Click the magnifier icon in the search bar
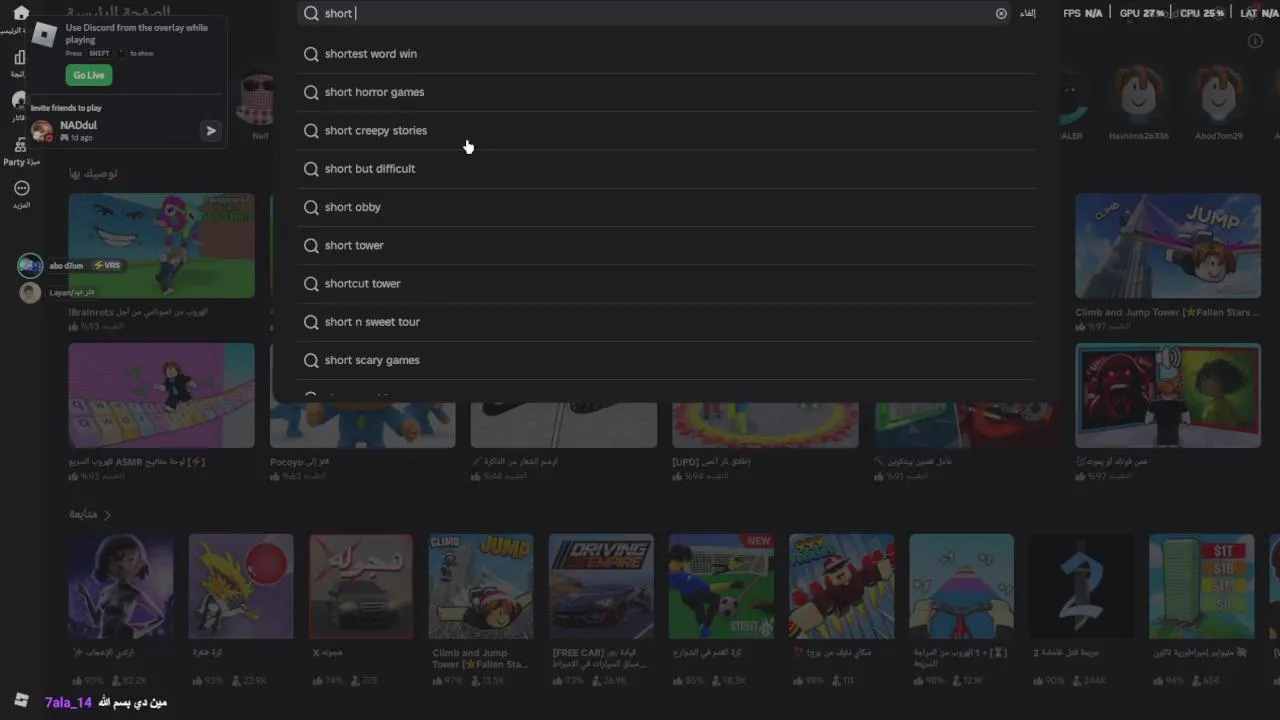 (x=311, y=14)
